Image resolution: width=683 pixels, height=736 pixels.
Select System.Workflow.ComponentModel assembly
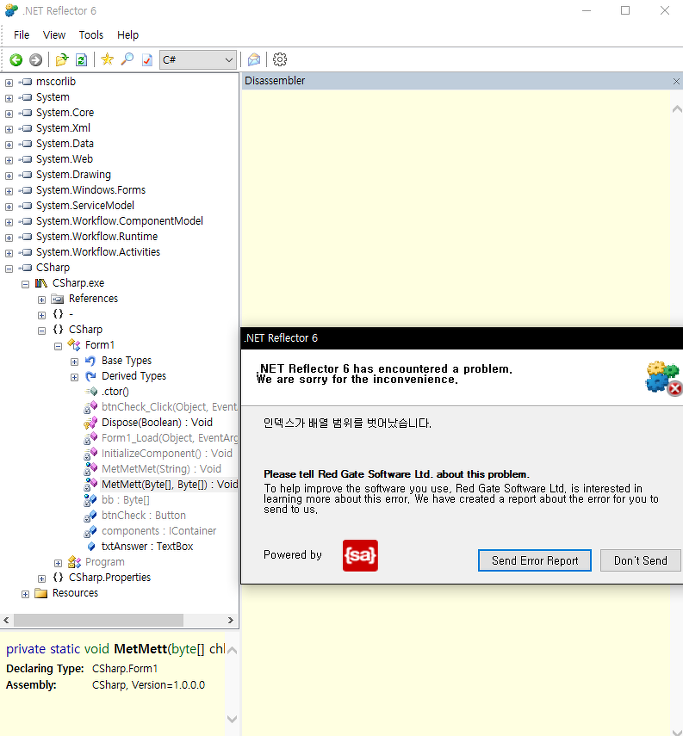point(119,221)
